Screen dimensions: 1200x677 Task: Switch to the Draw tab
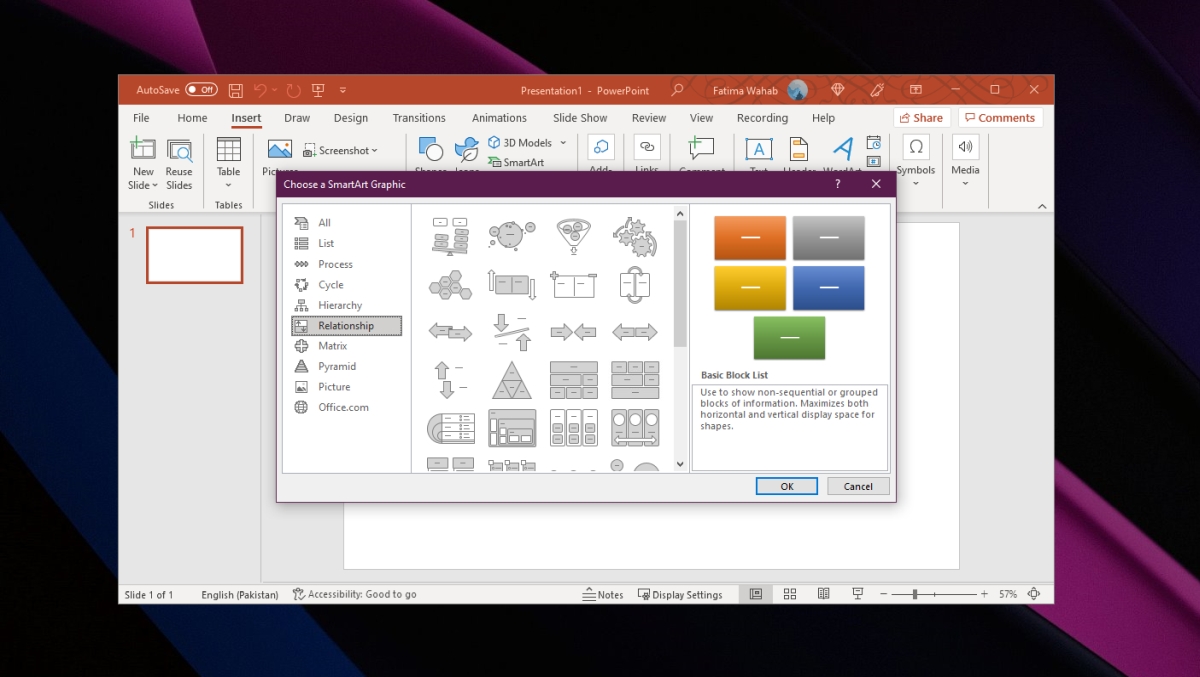(x=297, y=118)
